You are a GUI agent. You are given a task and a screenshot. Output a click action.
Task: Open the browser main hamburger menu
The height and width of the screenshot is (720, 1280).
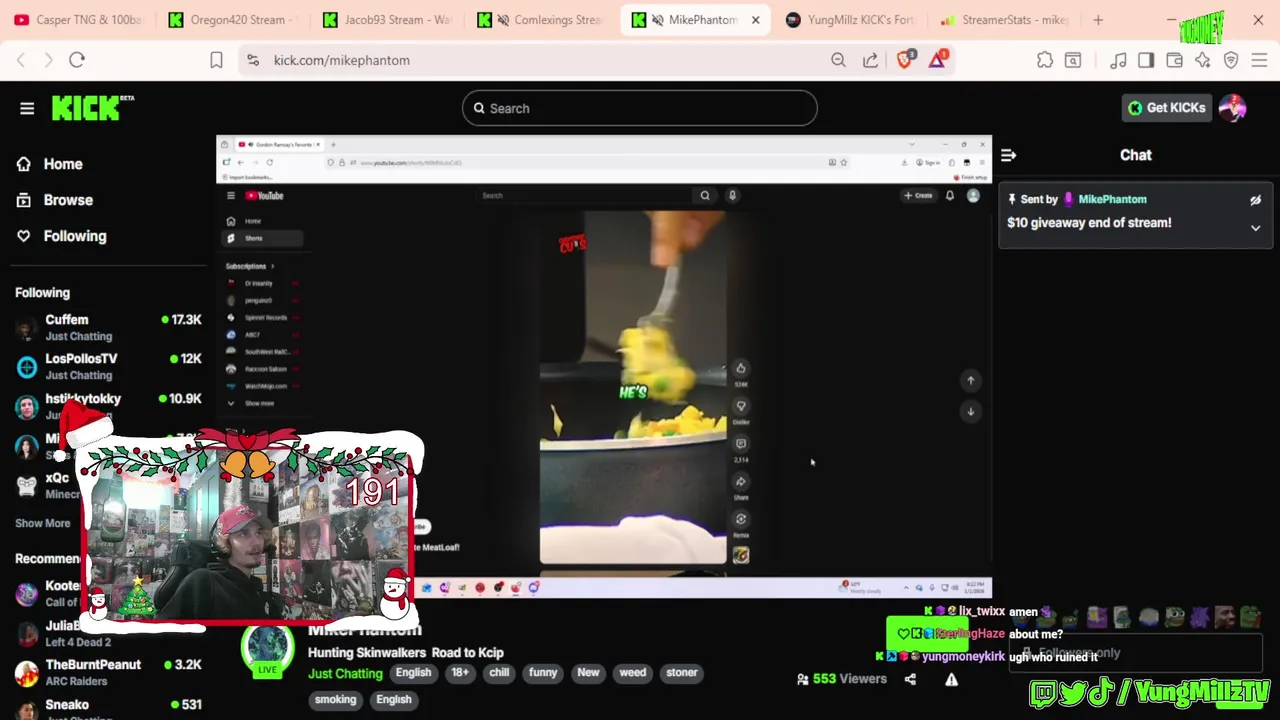(x=1259, y=60)
